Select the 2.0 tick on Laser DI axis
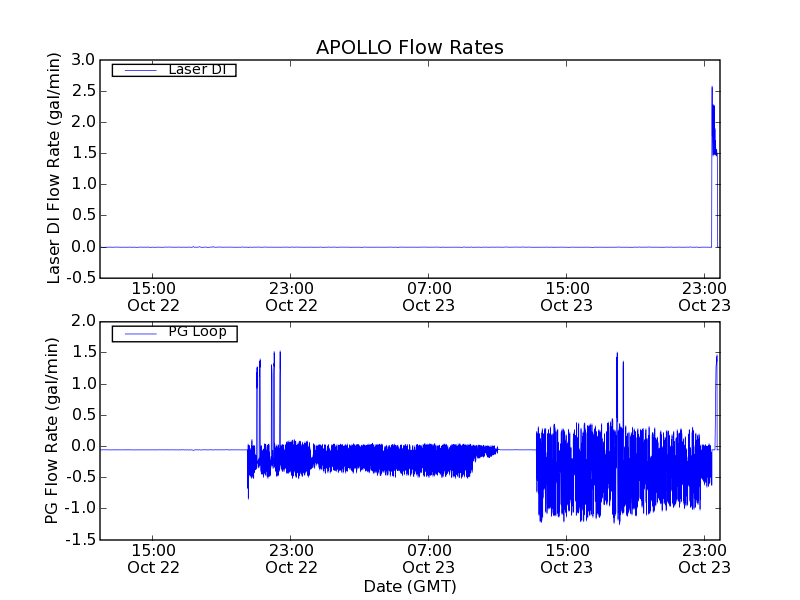Viewport: 800px width, 600px height. [83, 122]
